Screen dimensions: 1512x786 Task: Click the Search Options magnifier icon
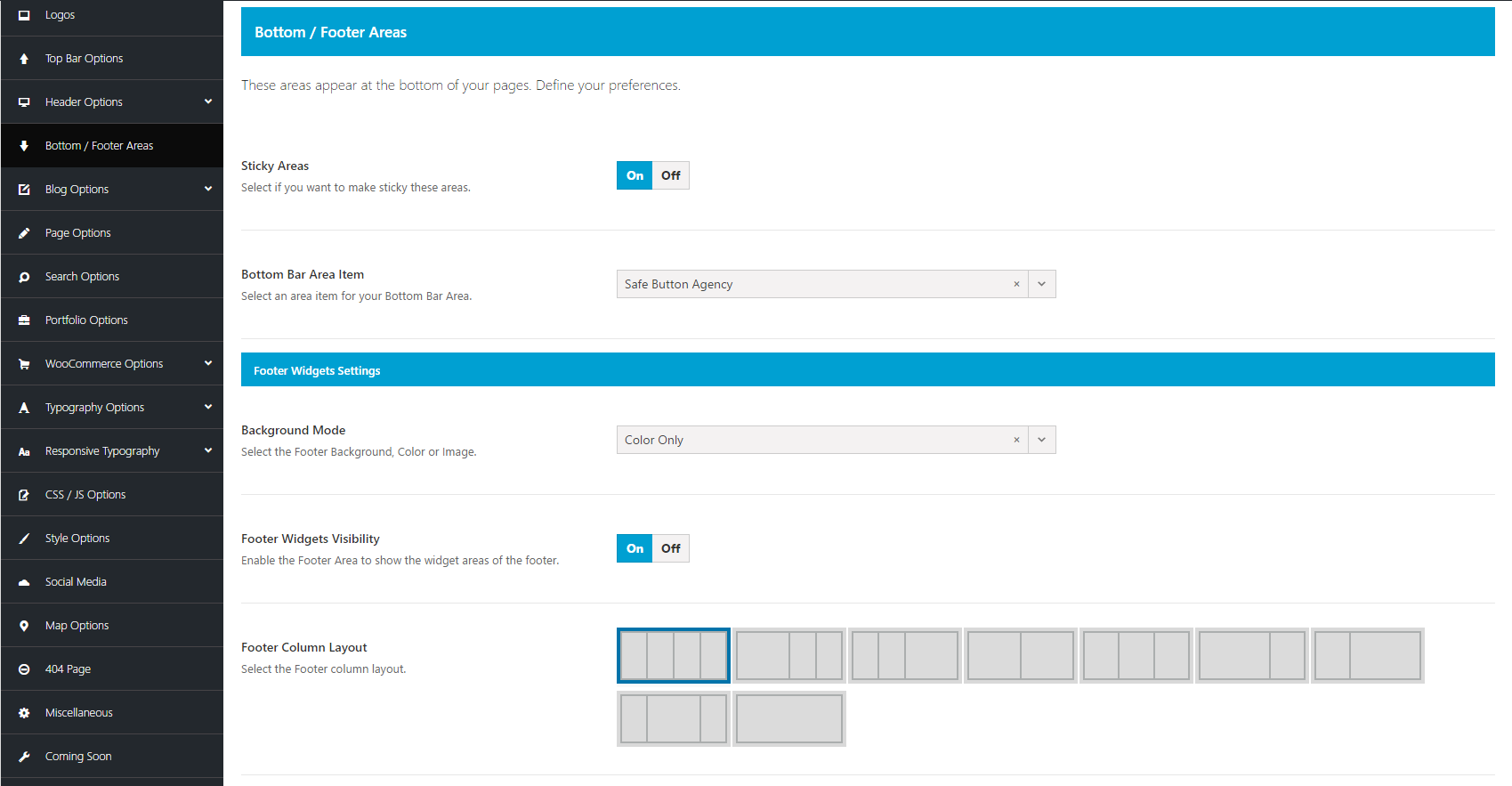pos(24,277)
